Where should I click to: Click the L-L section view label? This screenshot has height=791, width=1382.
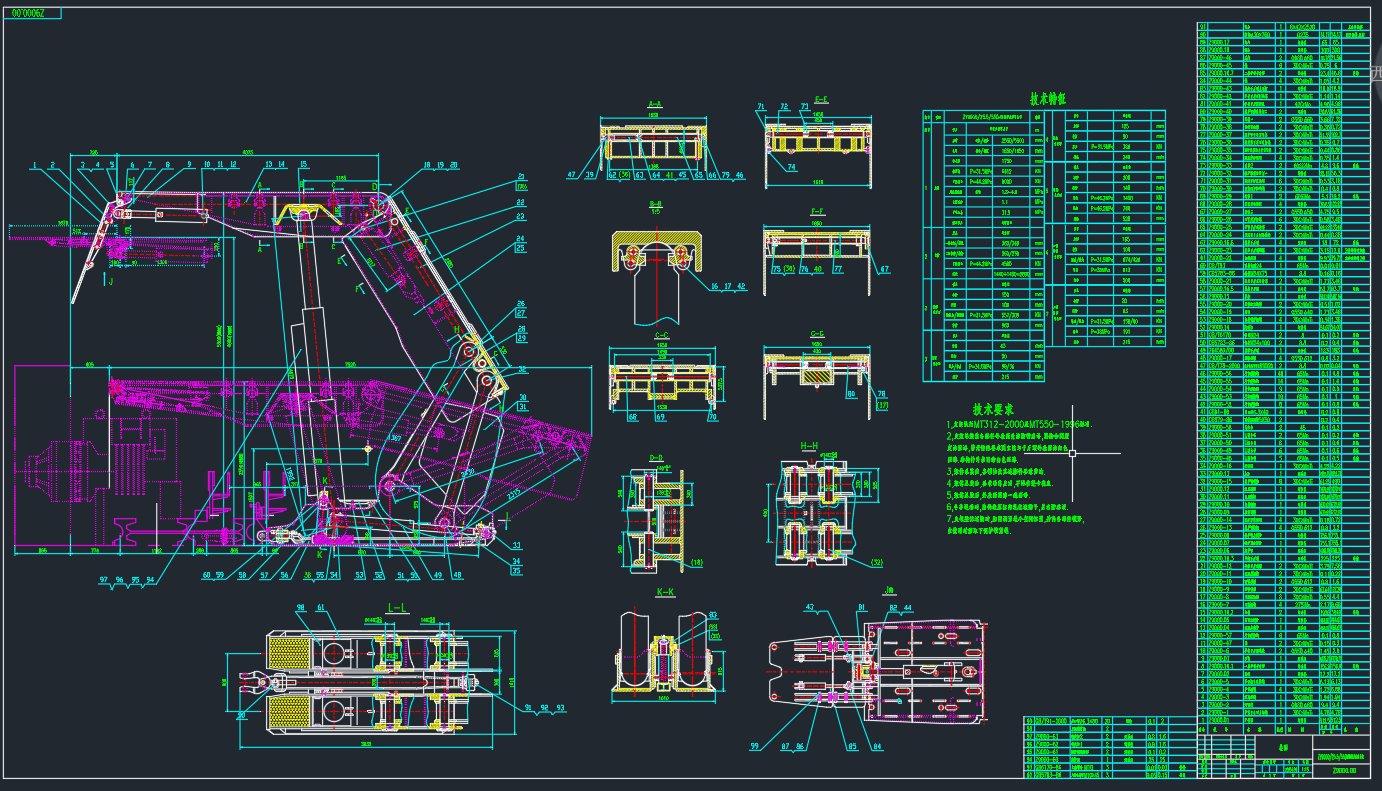(x=396, y=608)
